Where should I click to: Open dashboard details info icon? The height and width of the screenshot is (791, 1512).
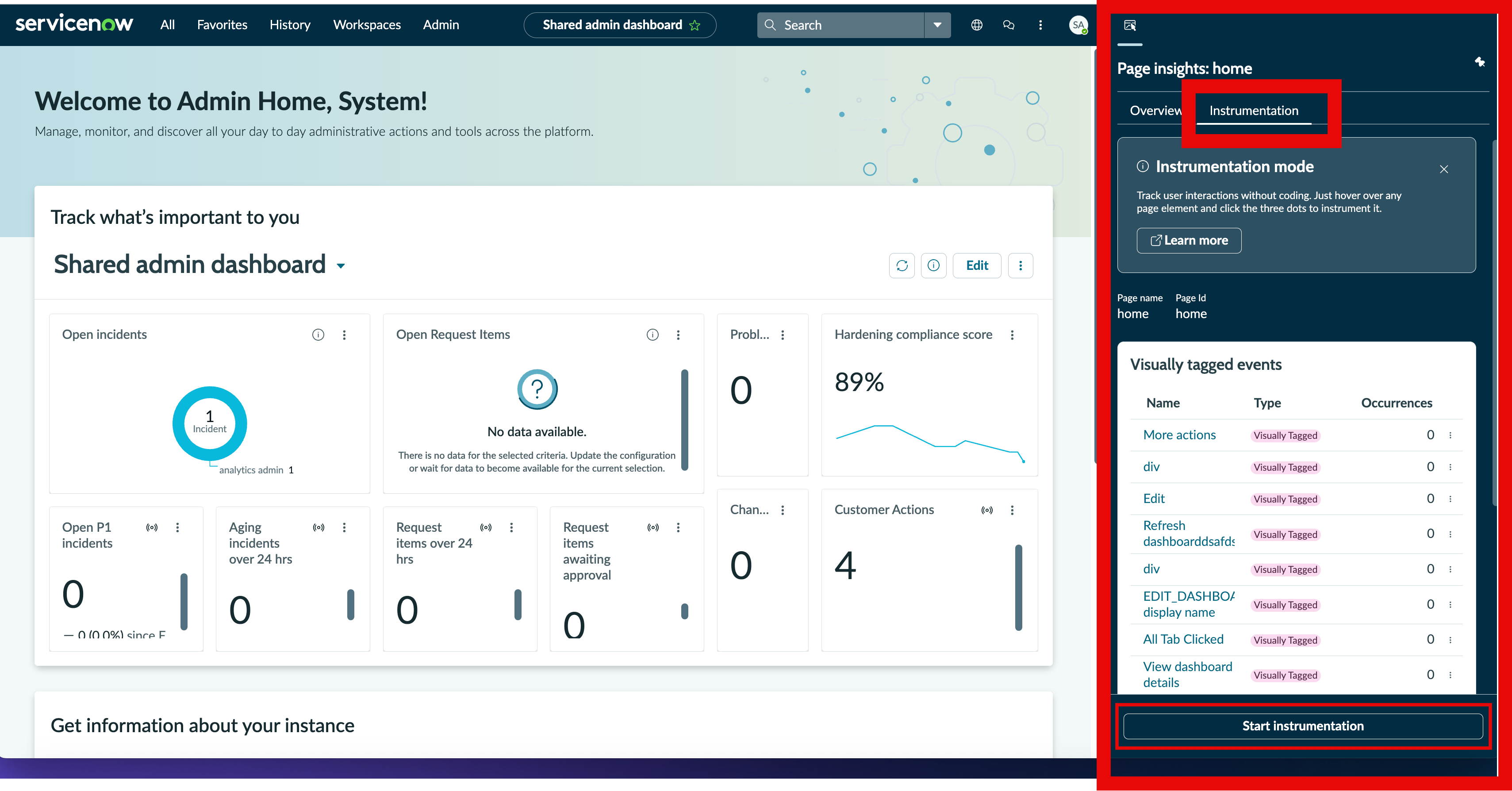click(x=933, y=266)
